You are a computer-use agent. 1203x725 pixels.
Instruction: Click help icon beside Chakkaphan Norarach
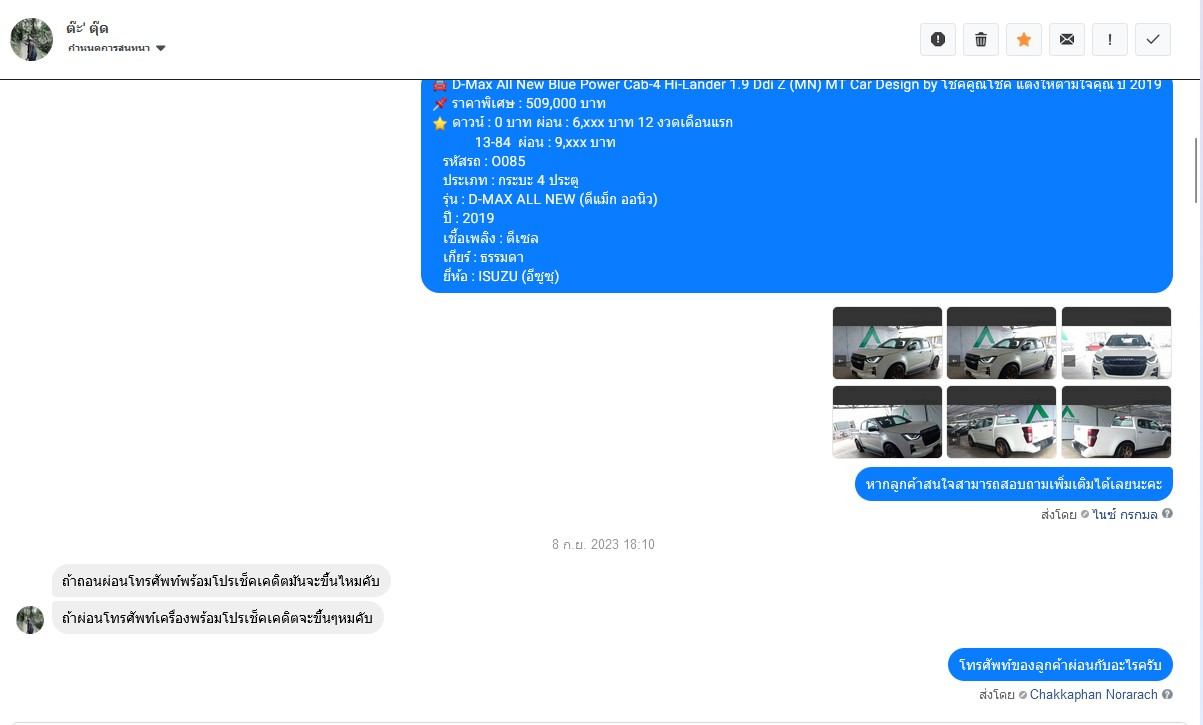[1167, 695]
